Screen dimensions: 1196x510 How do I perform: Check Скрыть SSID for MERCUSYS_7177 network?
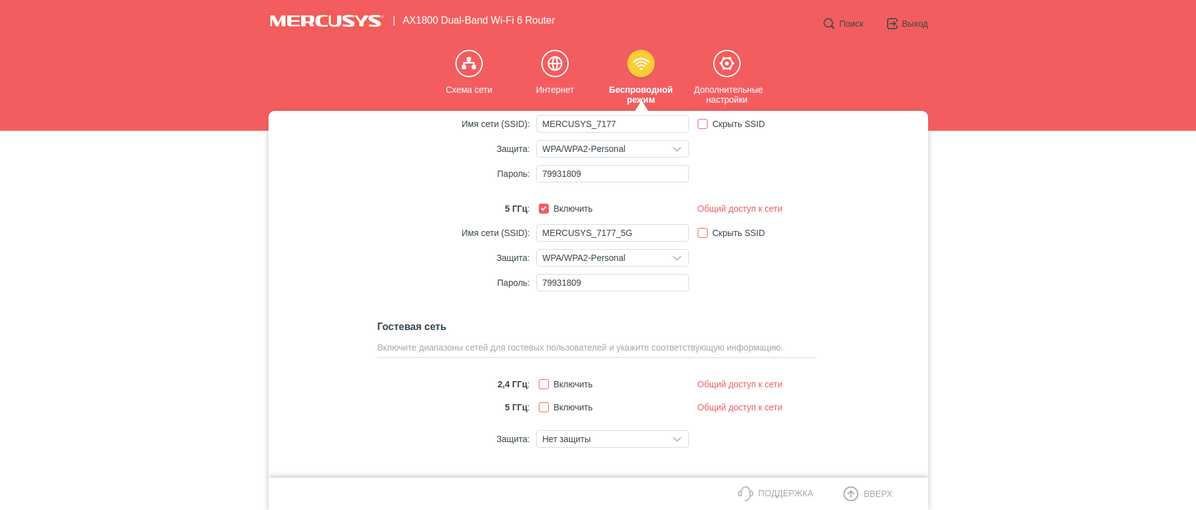[703, 124]
